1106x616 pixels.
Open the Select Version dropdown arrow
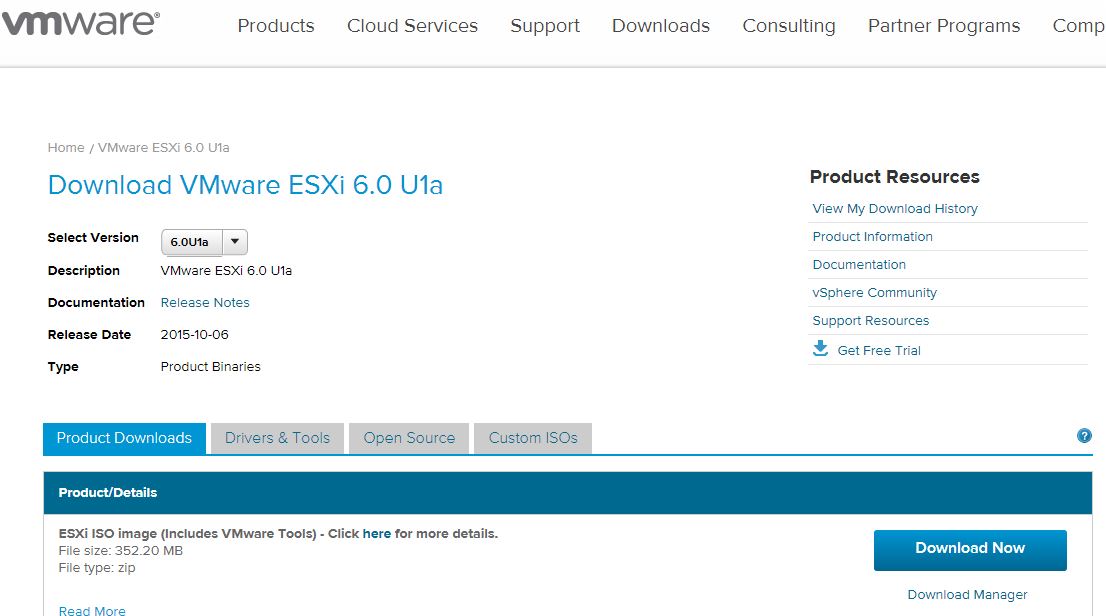(235, 241)
